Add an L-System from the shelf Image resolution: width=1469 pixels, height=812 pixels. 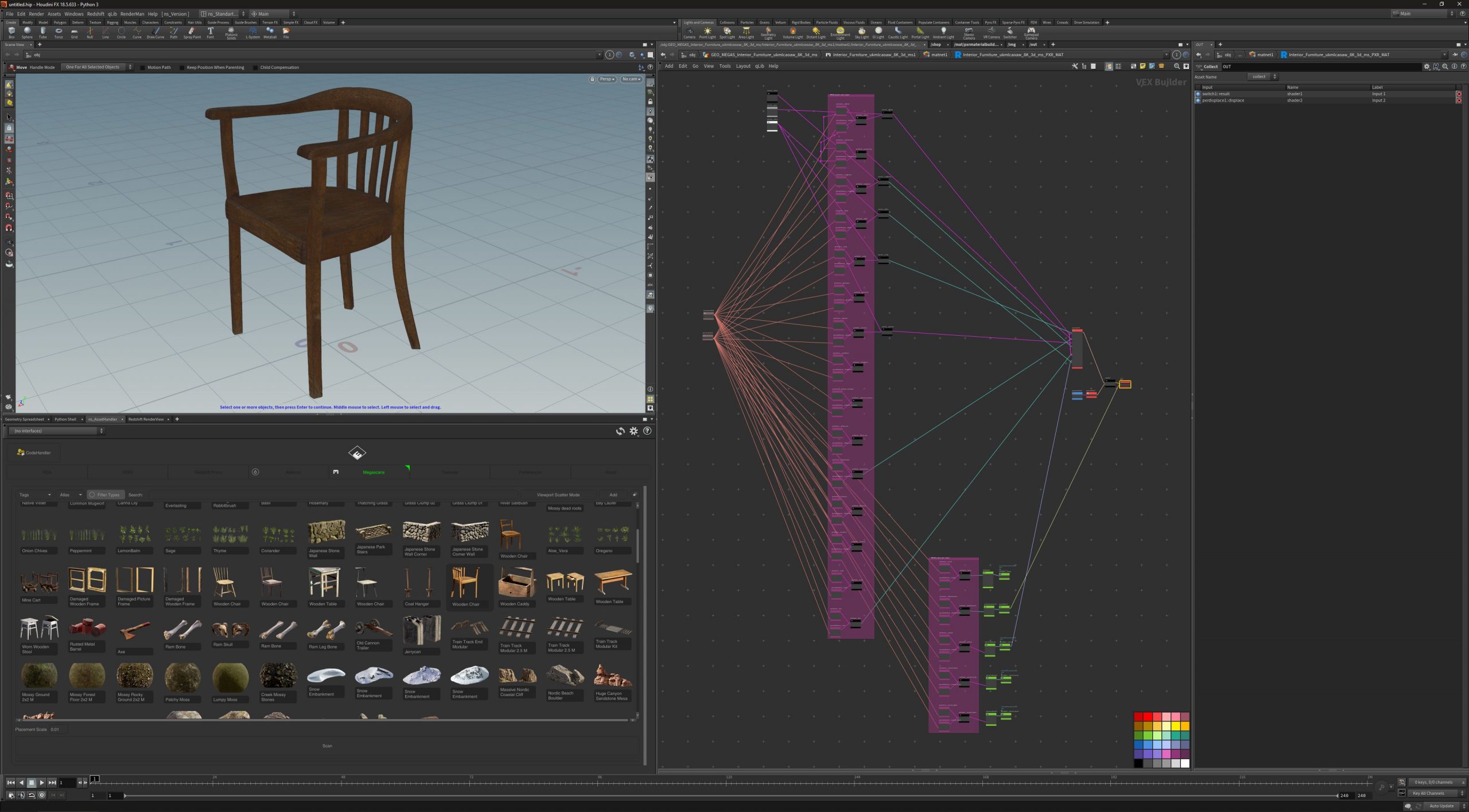252,32
